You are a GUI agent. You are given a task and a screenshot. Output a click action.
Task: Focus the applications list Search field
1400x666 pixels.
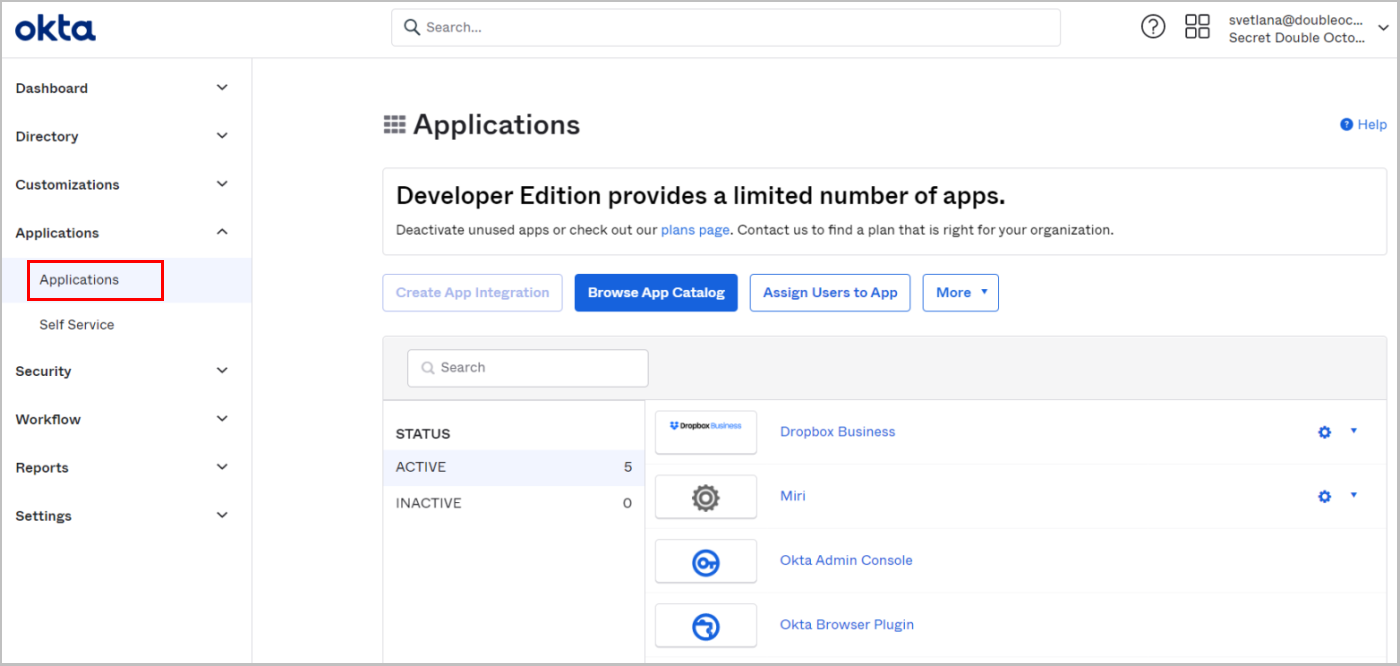[528, 368]
